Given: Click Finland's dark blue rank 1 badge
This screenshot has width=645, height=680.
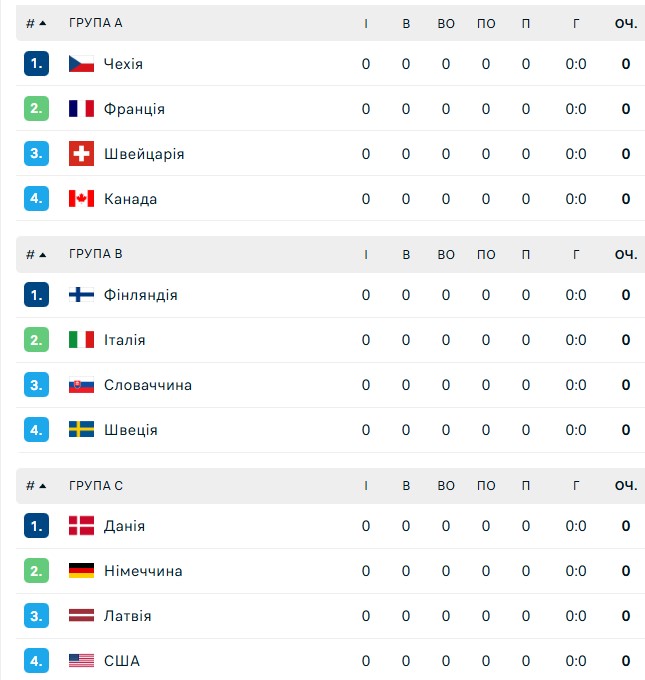Looking at the screenshot, I should [x=36, y=295].
